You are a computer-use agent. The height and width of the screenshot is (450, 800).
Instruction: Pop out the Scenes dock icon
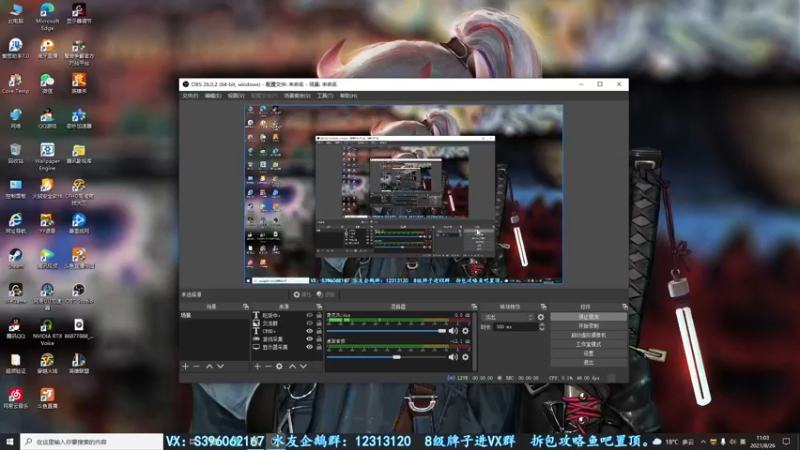tap(246, 307)
